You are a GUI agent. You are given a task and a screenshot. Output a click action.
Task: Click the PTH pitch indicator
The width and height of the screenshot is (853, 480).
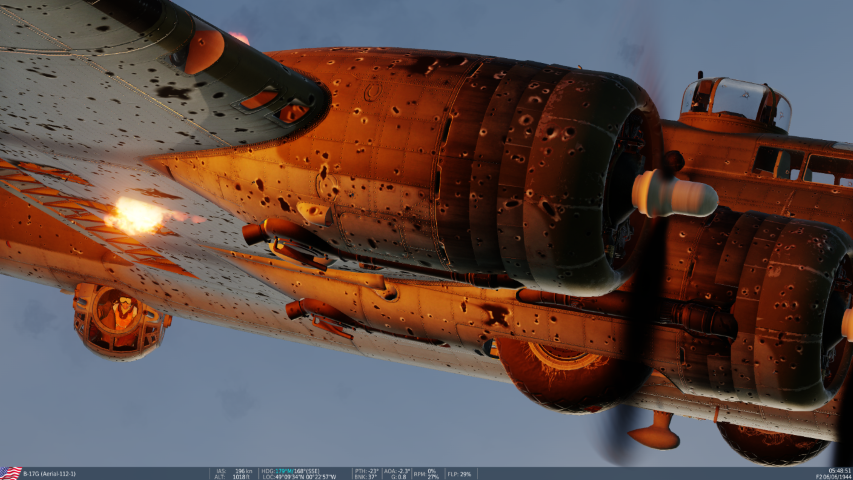[369, 470]
